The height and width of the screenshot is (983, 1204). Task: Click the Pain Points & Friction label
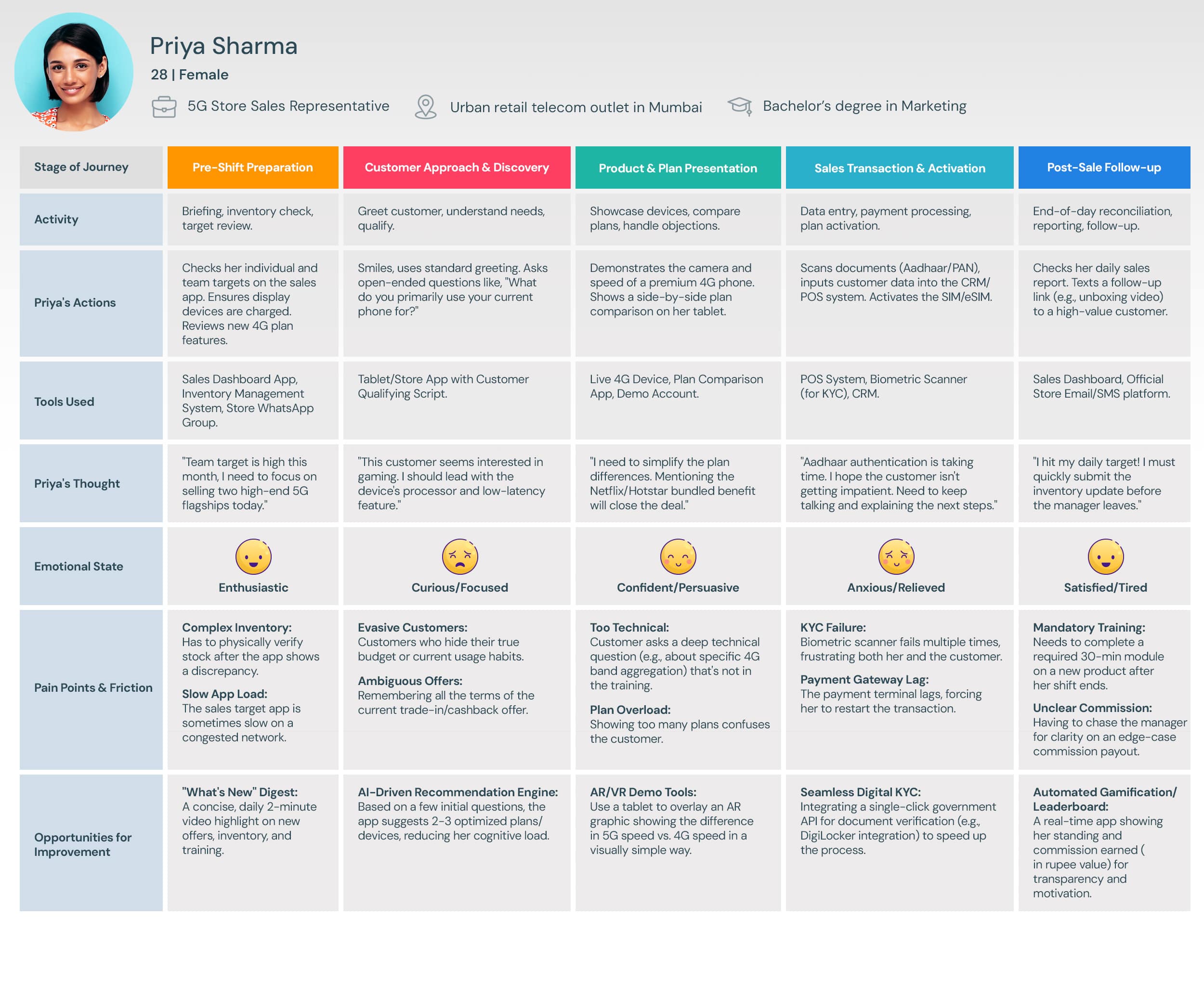93,687
